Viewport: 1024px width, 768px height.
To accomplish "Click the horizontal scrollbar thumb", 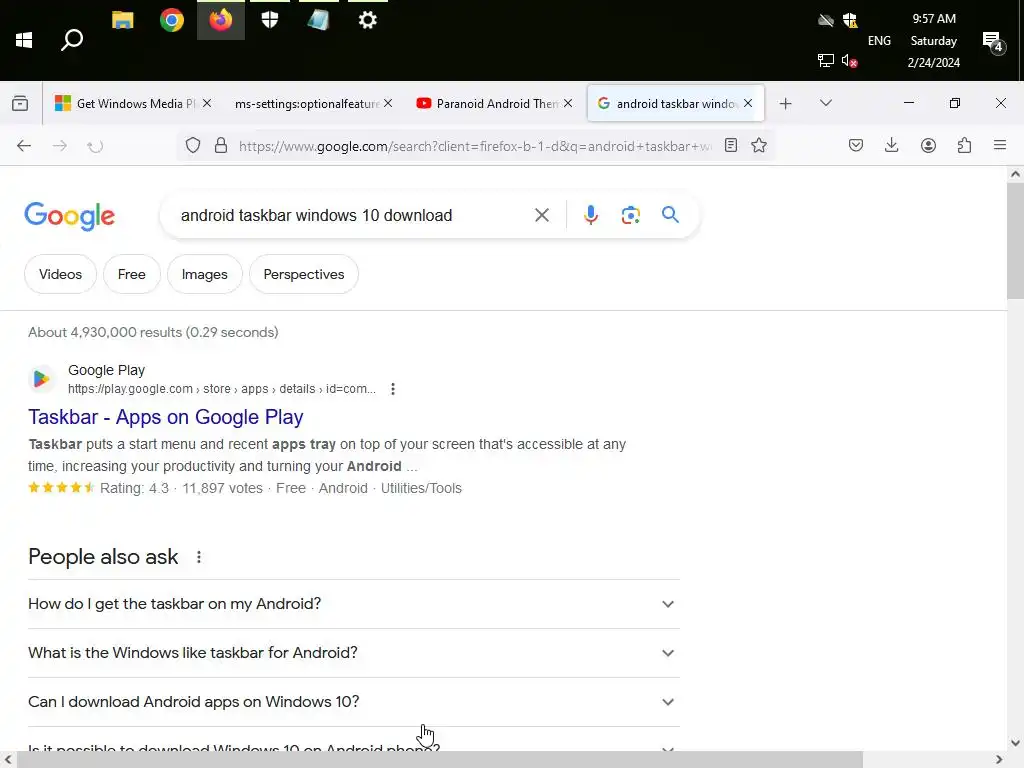I will click(x=439, y=760).
